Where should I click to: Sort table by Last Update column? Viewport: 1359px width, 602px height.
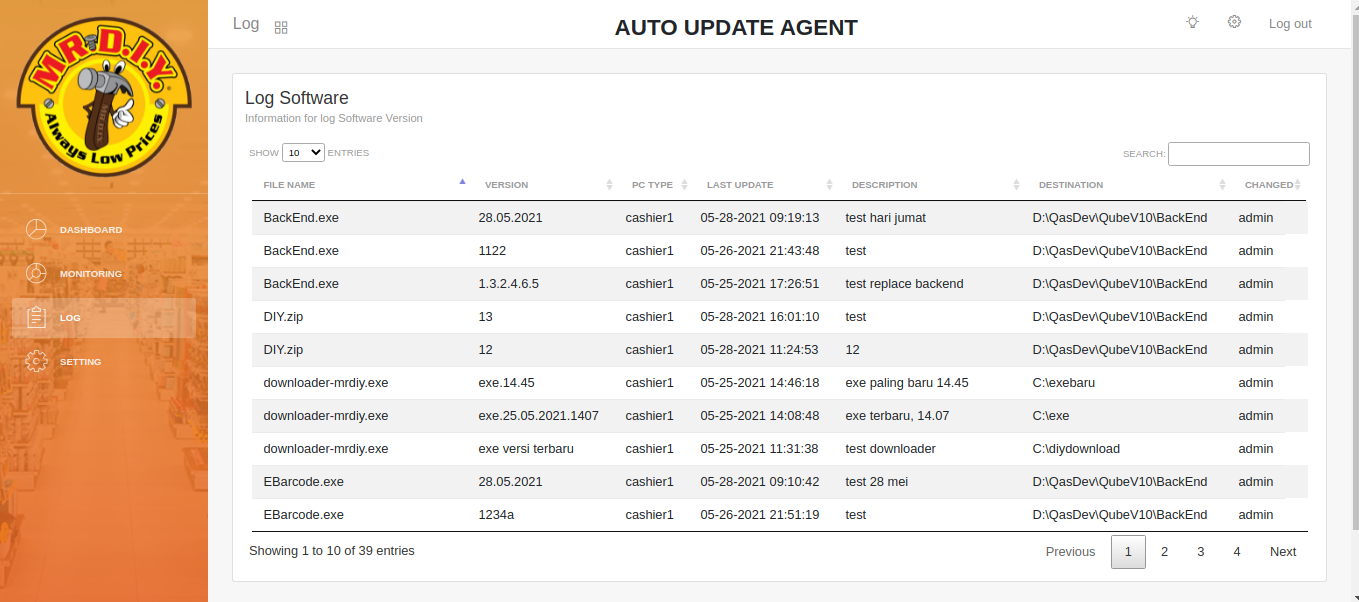(x=739, y=185)
